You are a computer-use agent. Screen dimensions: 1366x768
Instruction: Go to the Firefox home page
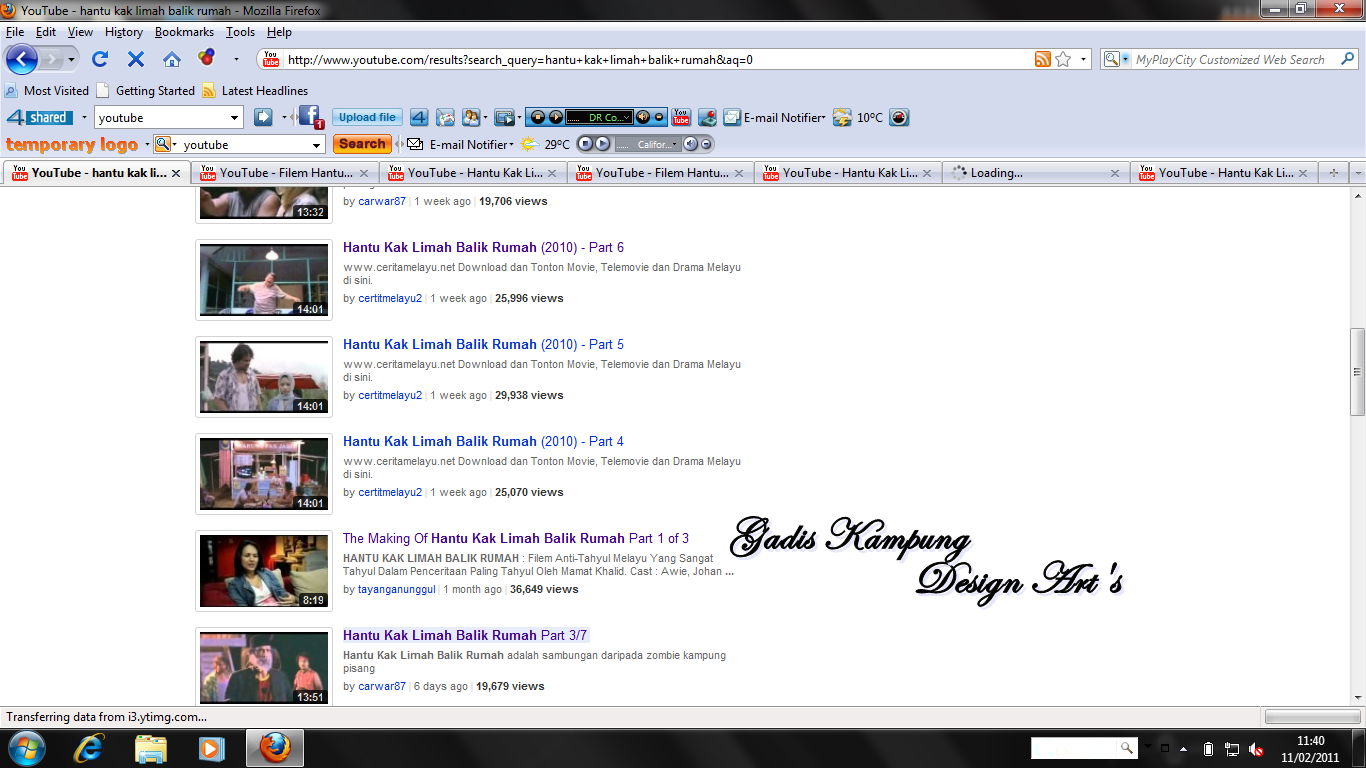point(172,59)
